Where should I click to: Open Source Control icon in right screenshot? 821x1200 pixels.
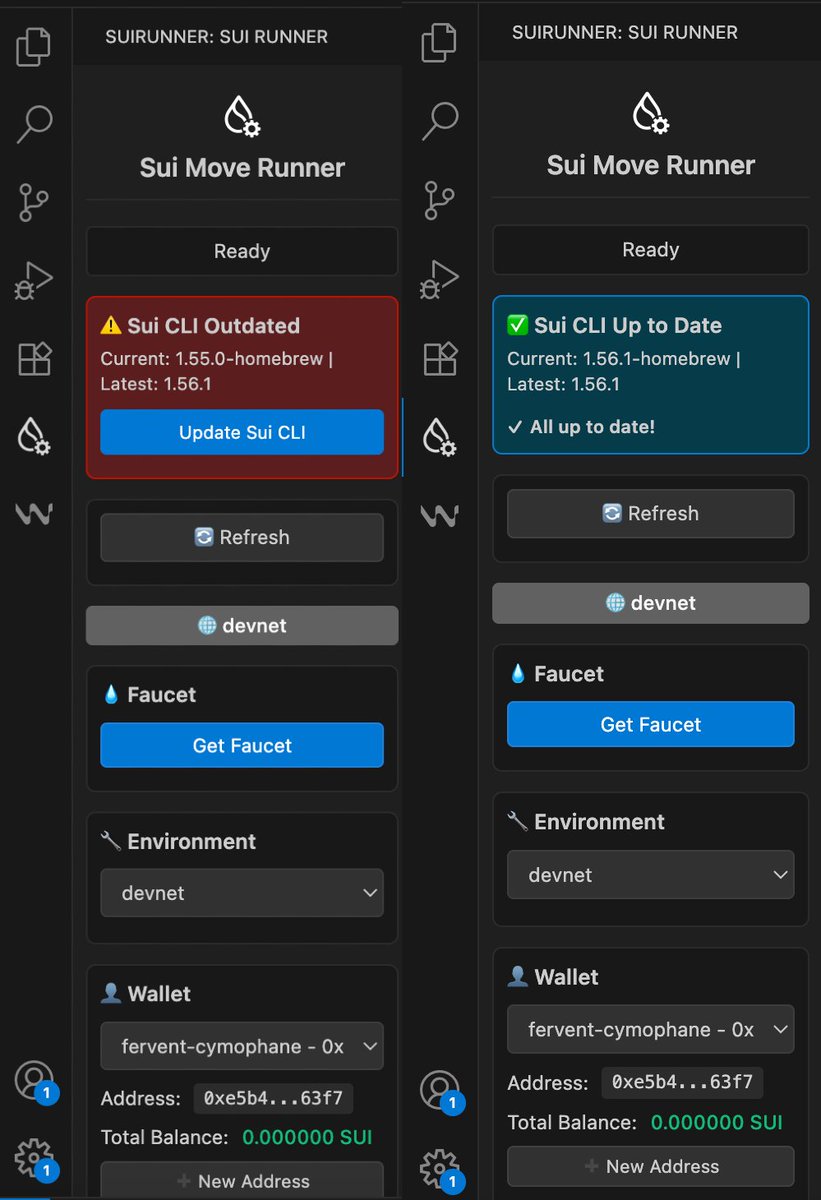(x=440, y=200)
